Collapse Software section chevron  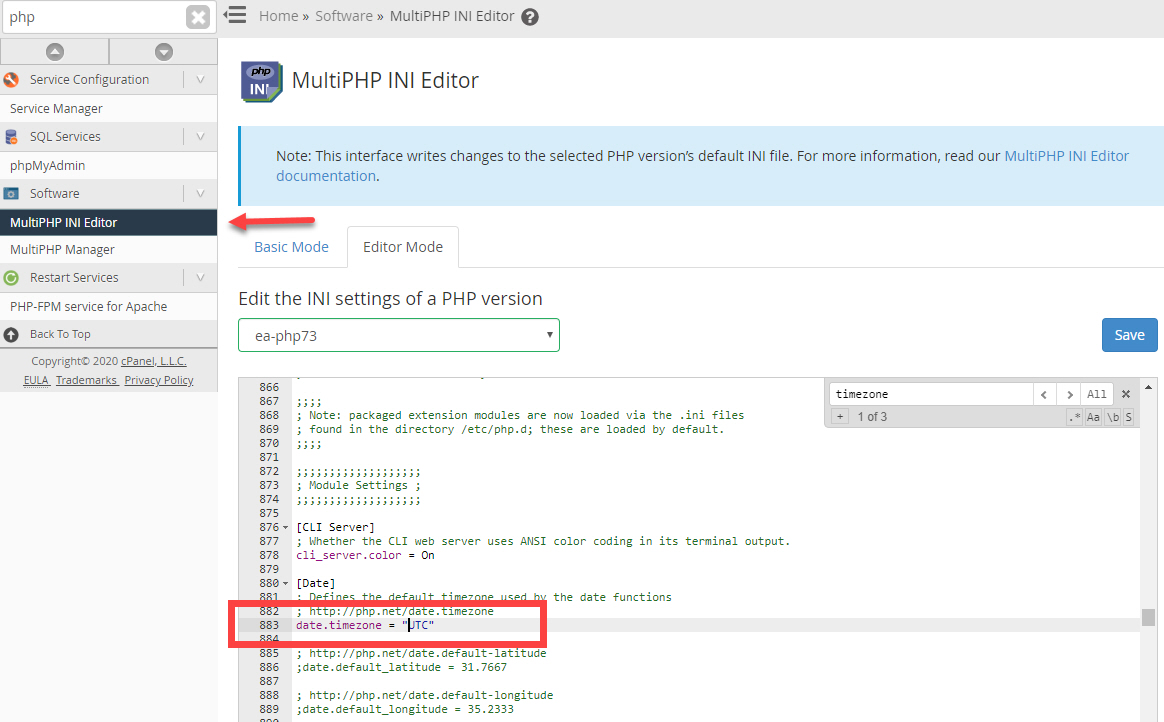(x=200, y=194)
